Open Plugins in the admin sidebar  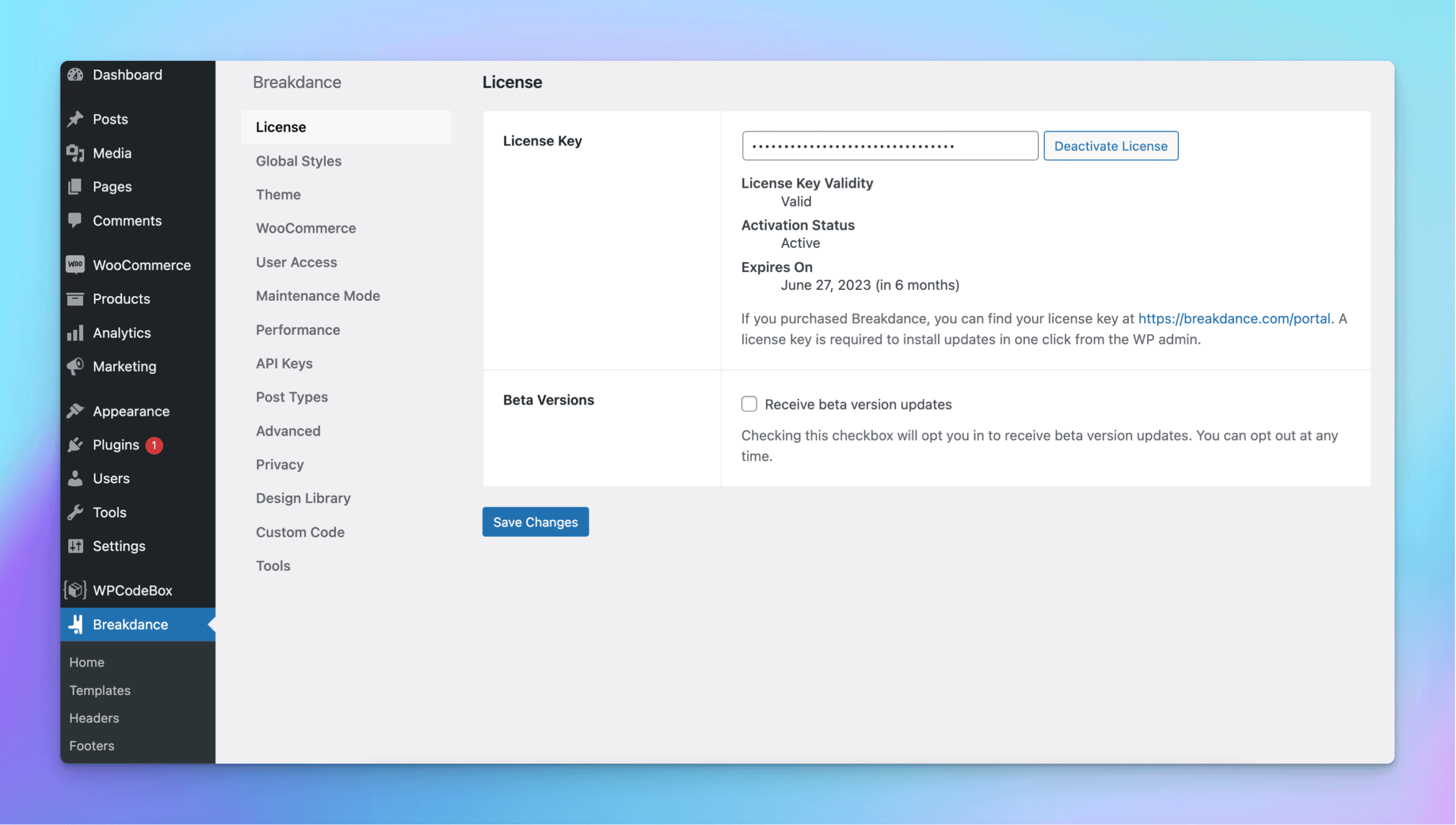point(138,445)
